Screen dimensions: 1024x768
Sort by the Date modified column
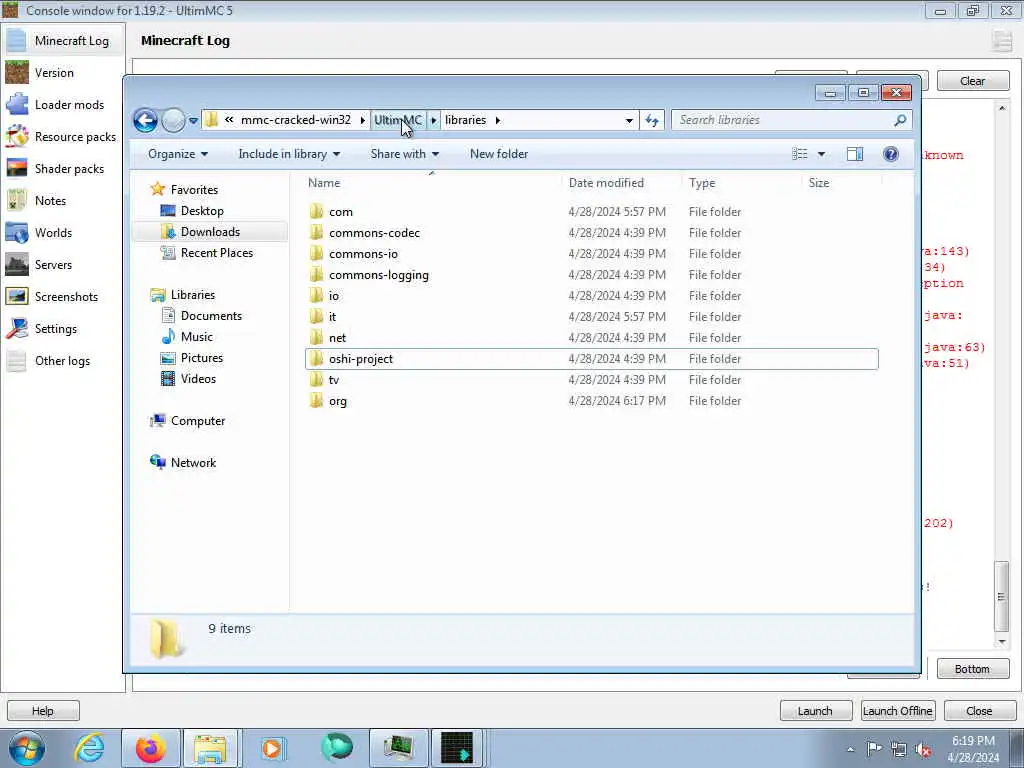click(620, 183)
